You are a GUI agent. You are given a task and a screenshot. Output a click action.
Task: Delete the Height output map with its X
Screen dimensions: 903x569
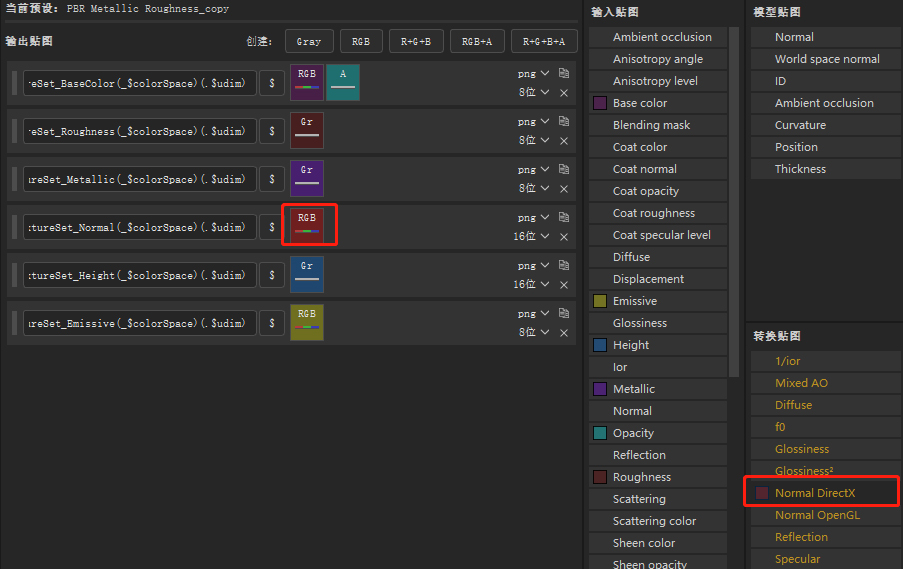(564, 284)
